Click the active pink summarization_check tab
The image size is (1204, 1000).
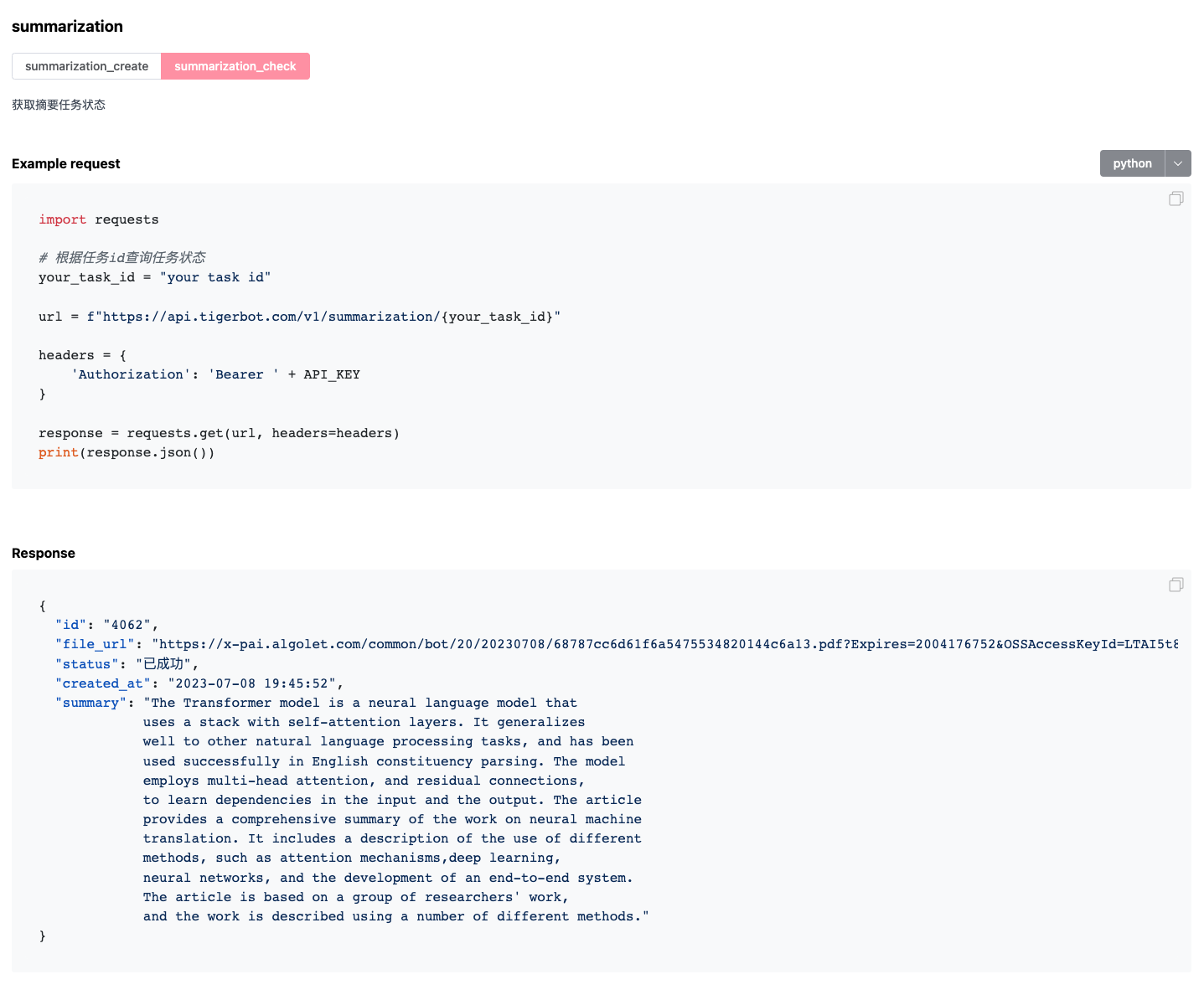pos(235,65)
